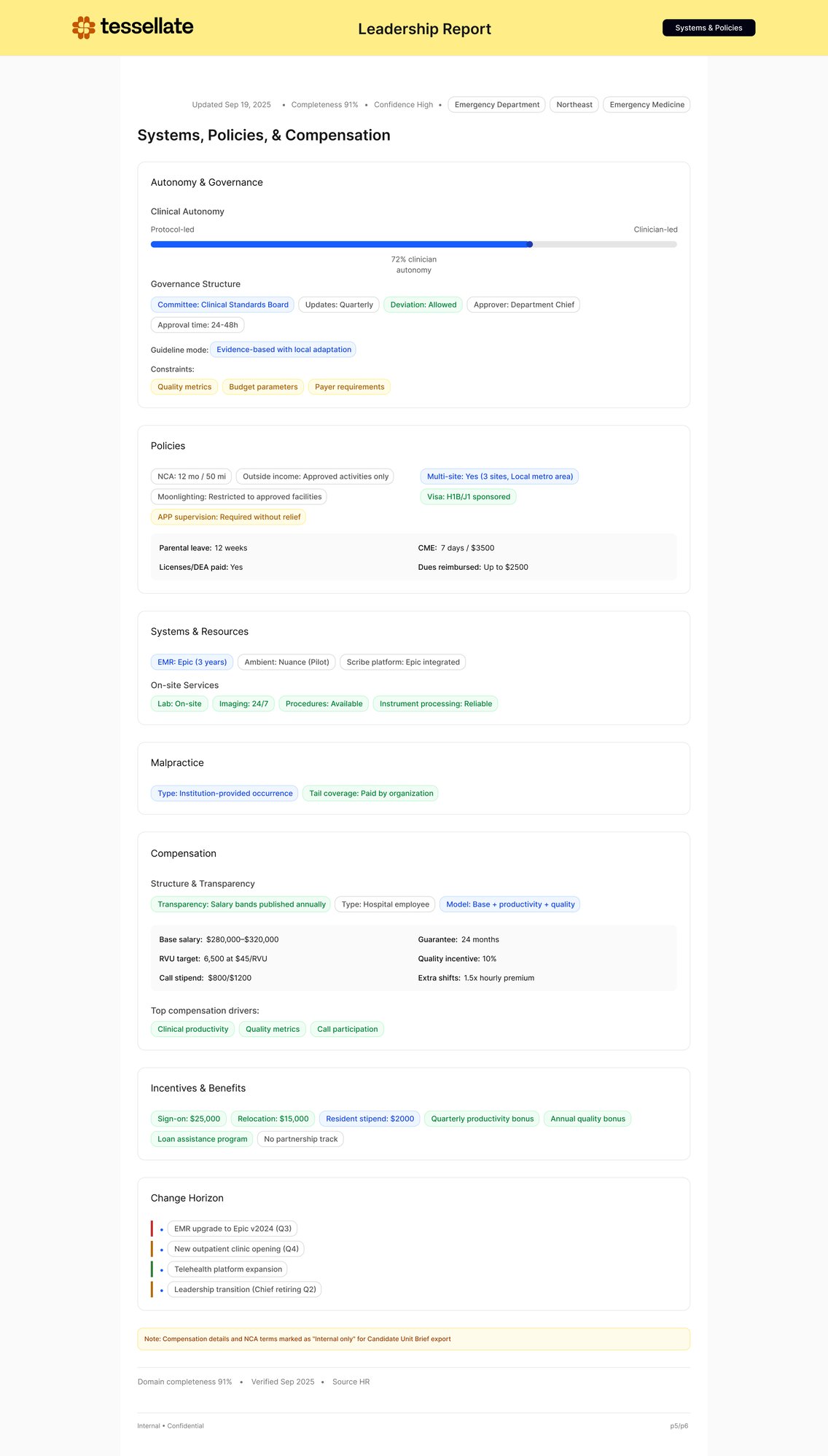Screen dimensions: 828x1456
Task: Click the EMR: Epic (3 years) chip
Action: pyautogui.click(x=192, y=662)
